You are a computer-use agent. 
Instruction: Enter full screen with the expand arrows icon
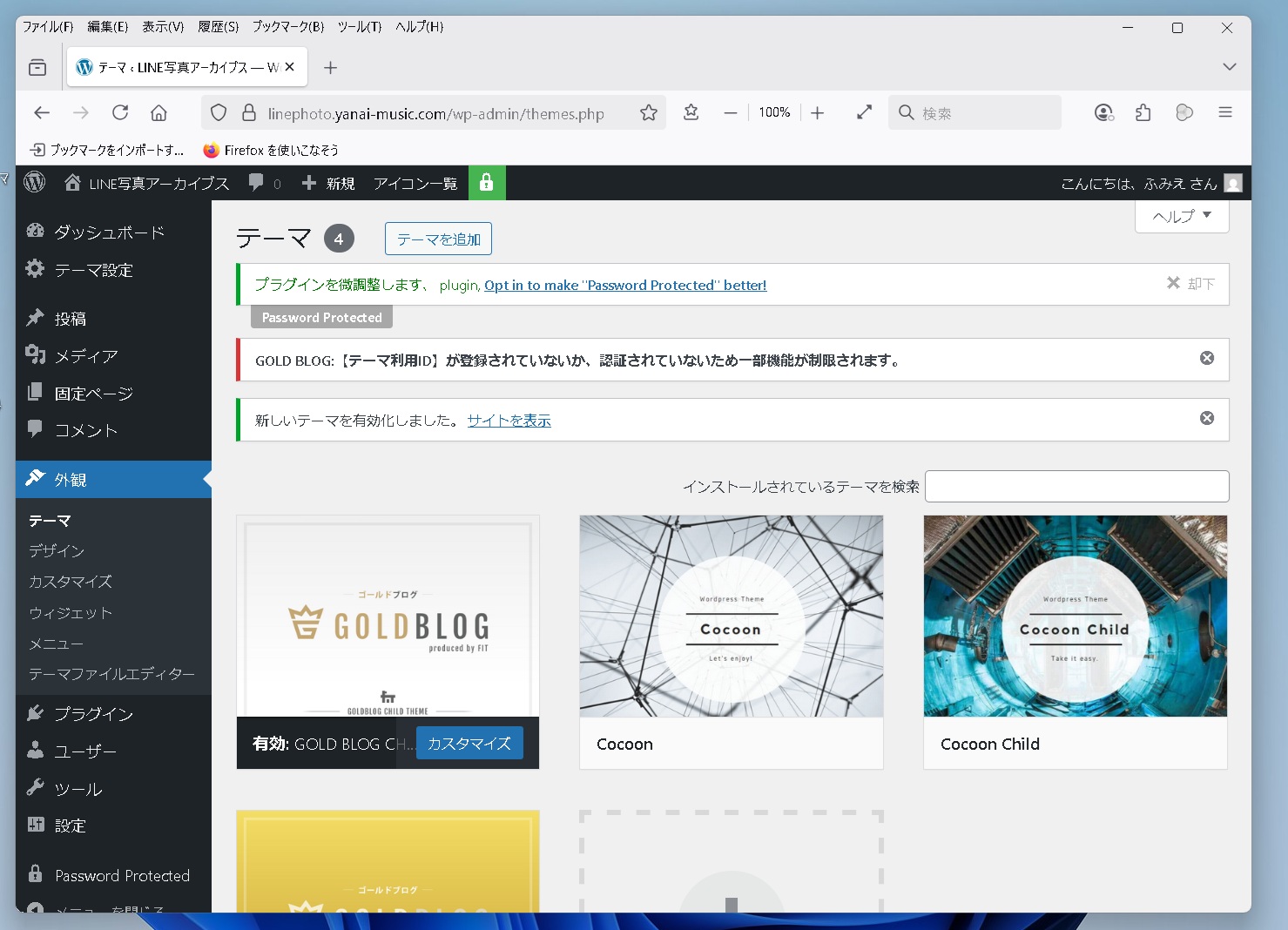864,112
